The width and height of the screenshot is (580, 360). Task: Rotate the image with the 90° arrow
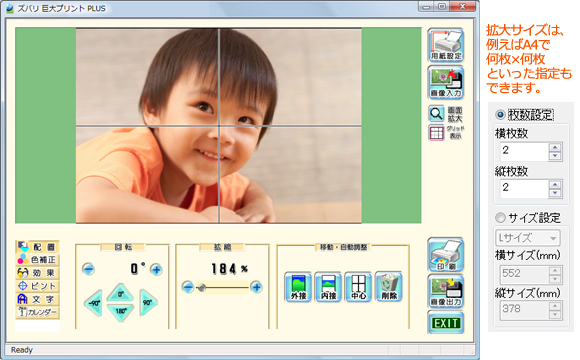[148, 302]
